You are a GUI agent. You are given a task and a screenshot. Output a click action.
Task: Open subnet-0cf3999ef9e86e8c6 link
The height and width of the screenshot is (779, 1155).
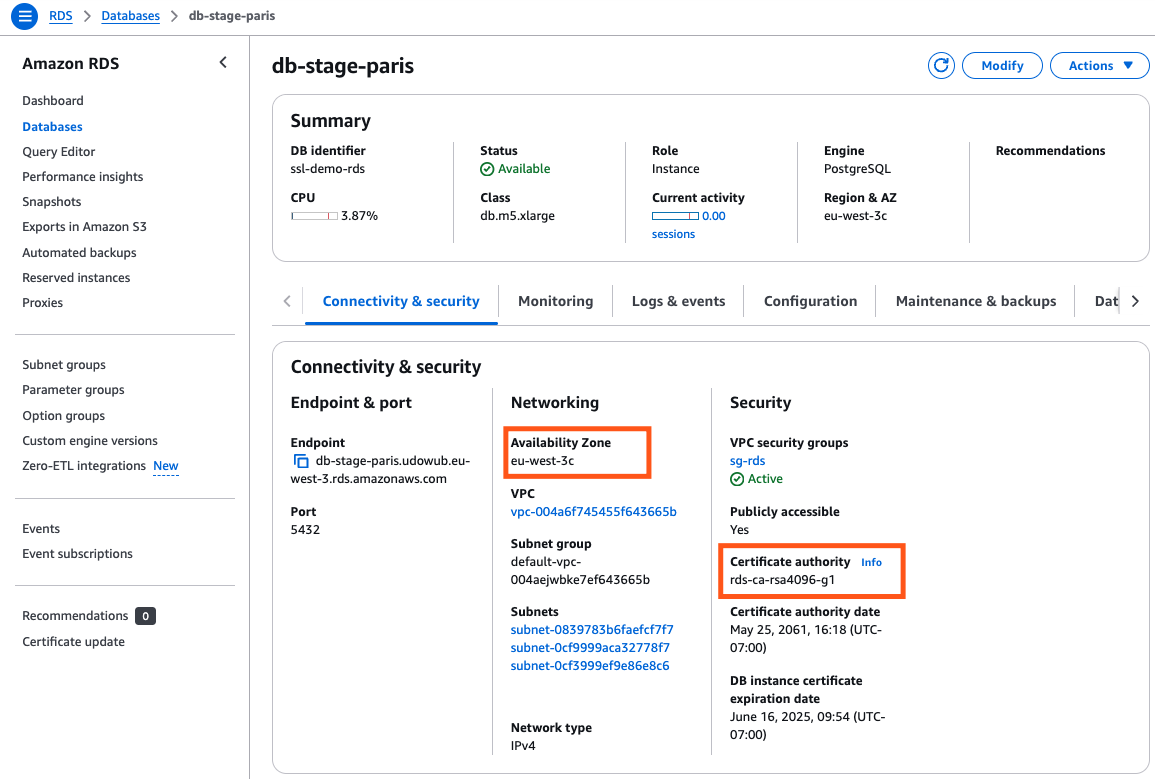coord(590,666)
